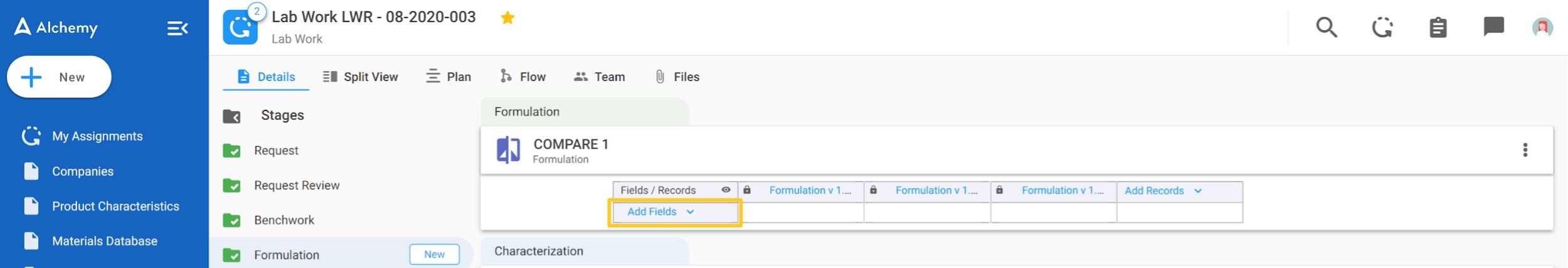Image resolution: width=1568 pixels, height=268 pixels.
Task: Toggle eye icon in Fields / Records
Action: [x=726, y=190]
